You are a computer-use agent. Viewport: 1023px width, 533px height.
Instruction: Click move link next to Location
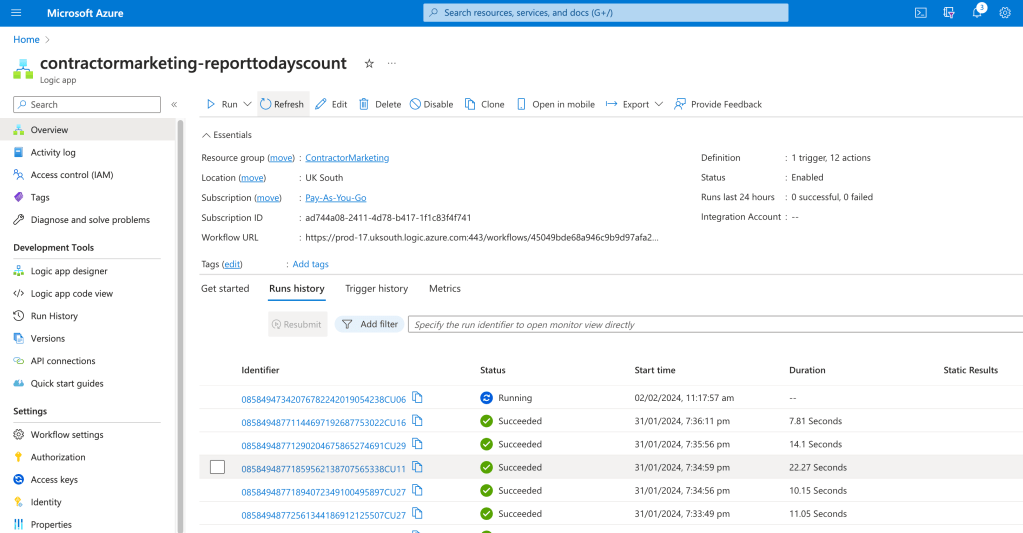(x=252, y=177)
